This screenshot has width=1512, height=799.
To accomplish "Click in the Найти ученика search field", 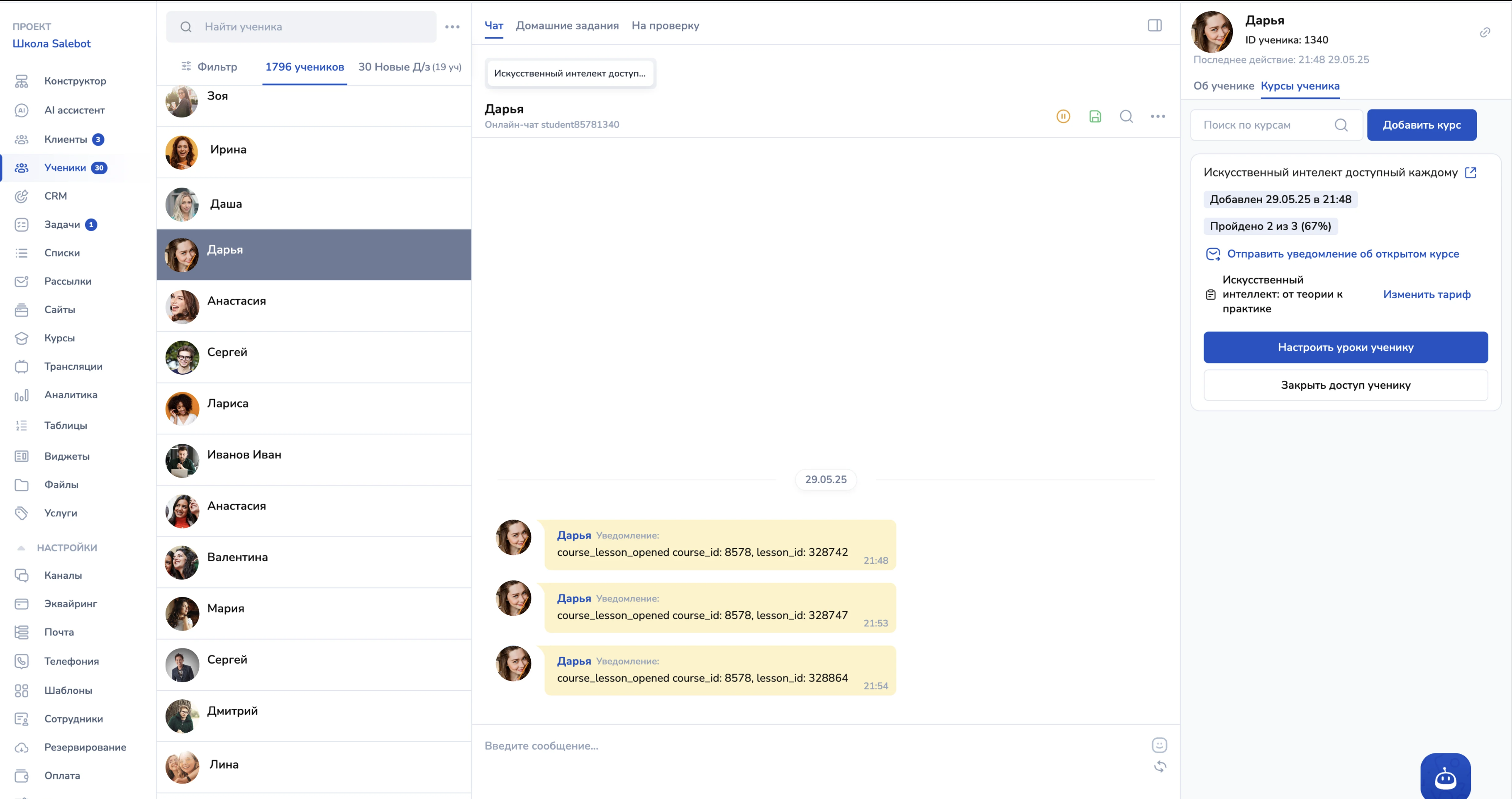I will pos(311,27).
